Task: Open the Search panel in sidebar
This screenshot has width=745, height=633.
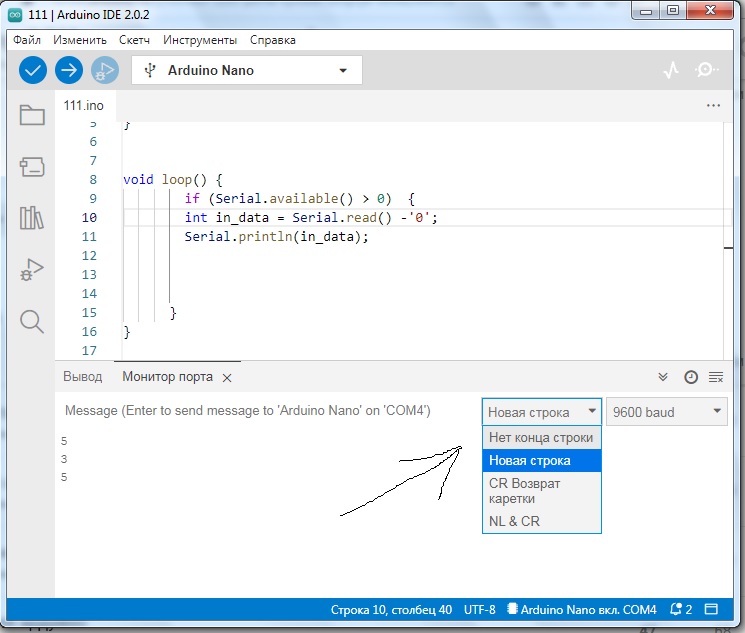Action: pos(32,321)
